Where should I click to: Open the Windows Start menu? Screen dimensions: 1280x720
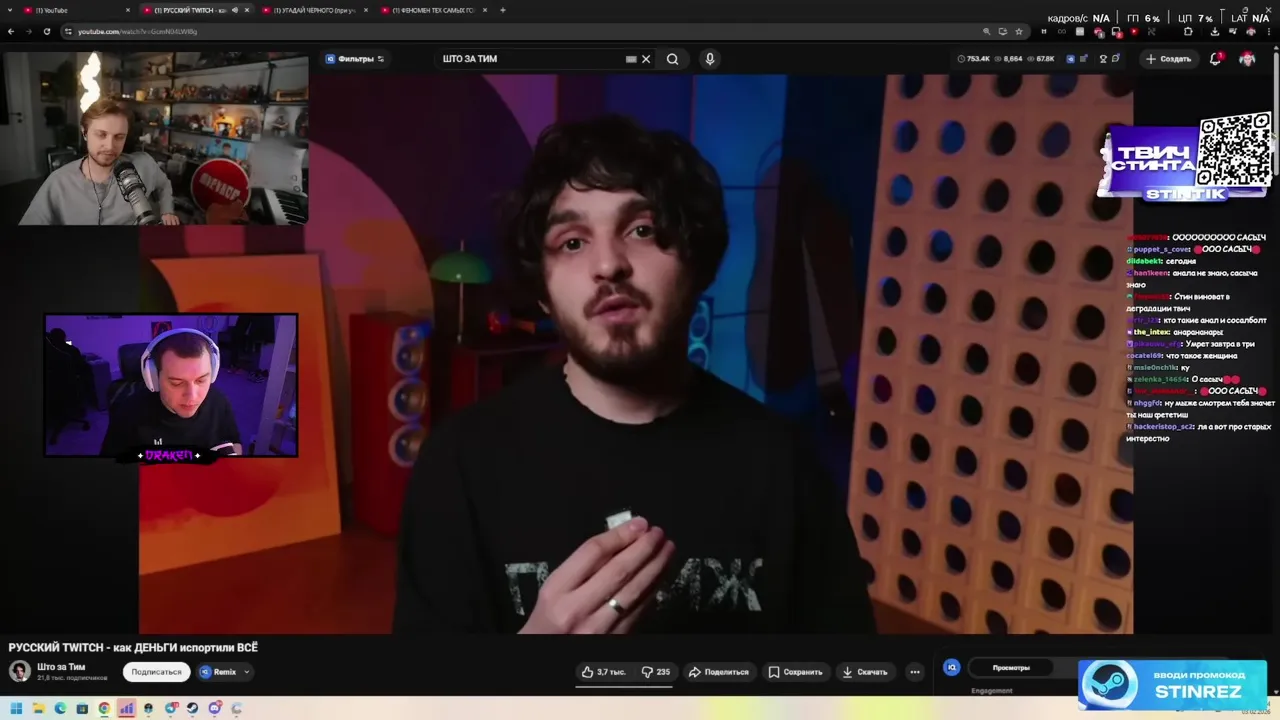[16, 709]
